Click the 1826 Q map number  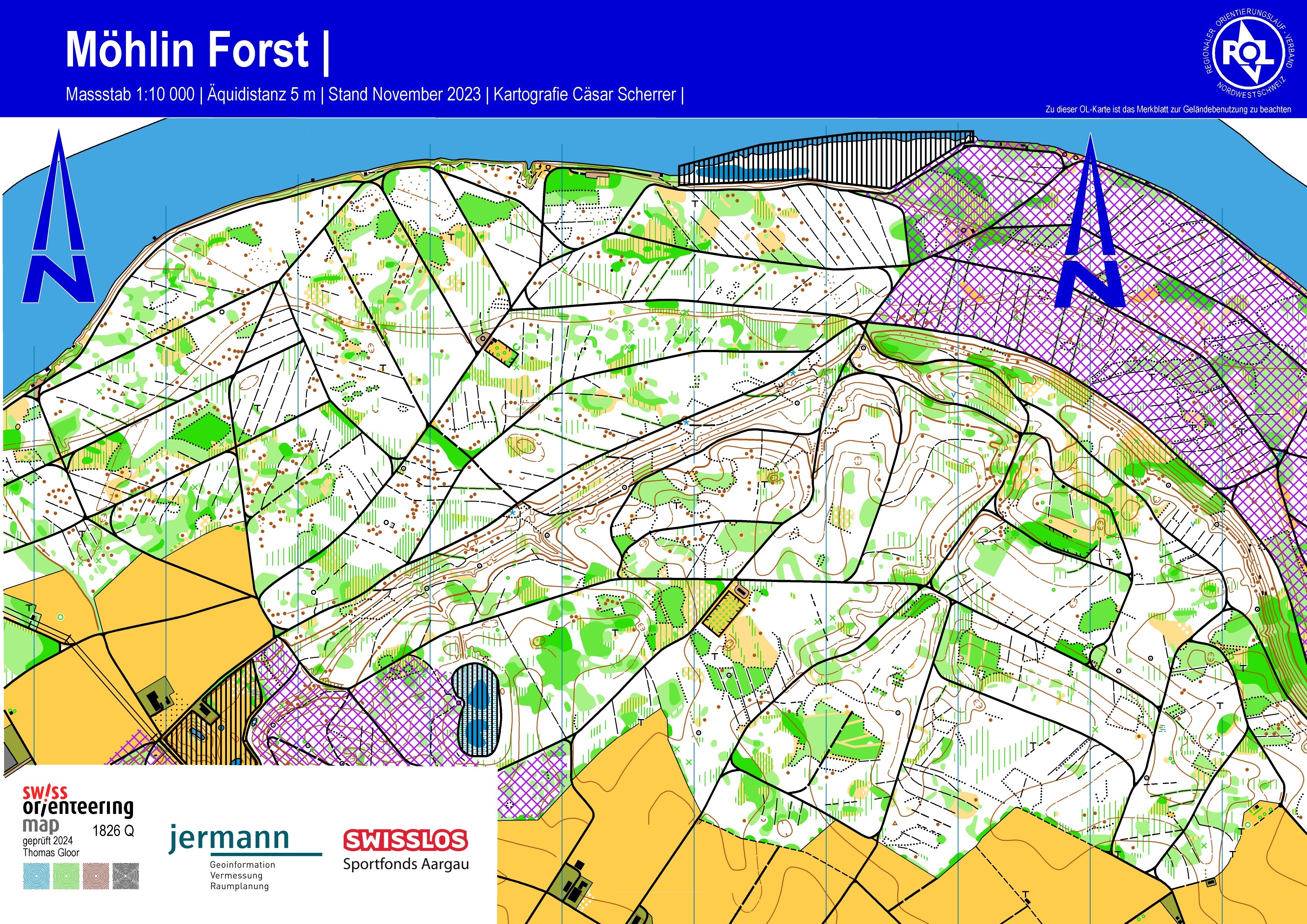[113, 830]
